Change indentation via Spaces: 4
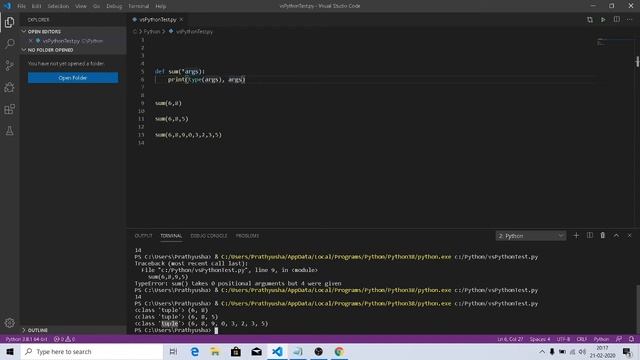The height and width of the screenshot is (360, 640). tap(540, 339)
